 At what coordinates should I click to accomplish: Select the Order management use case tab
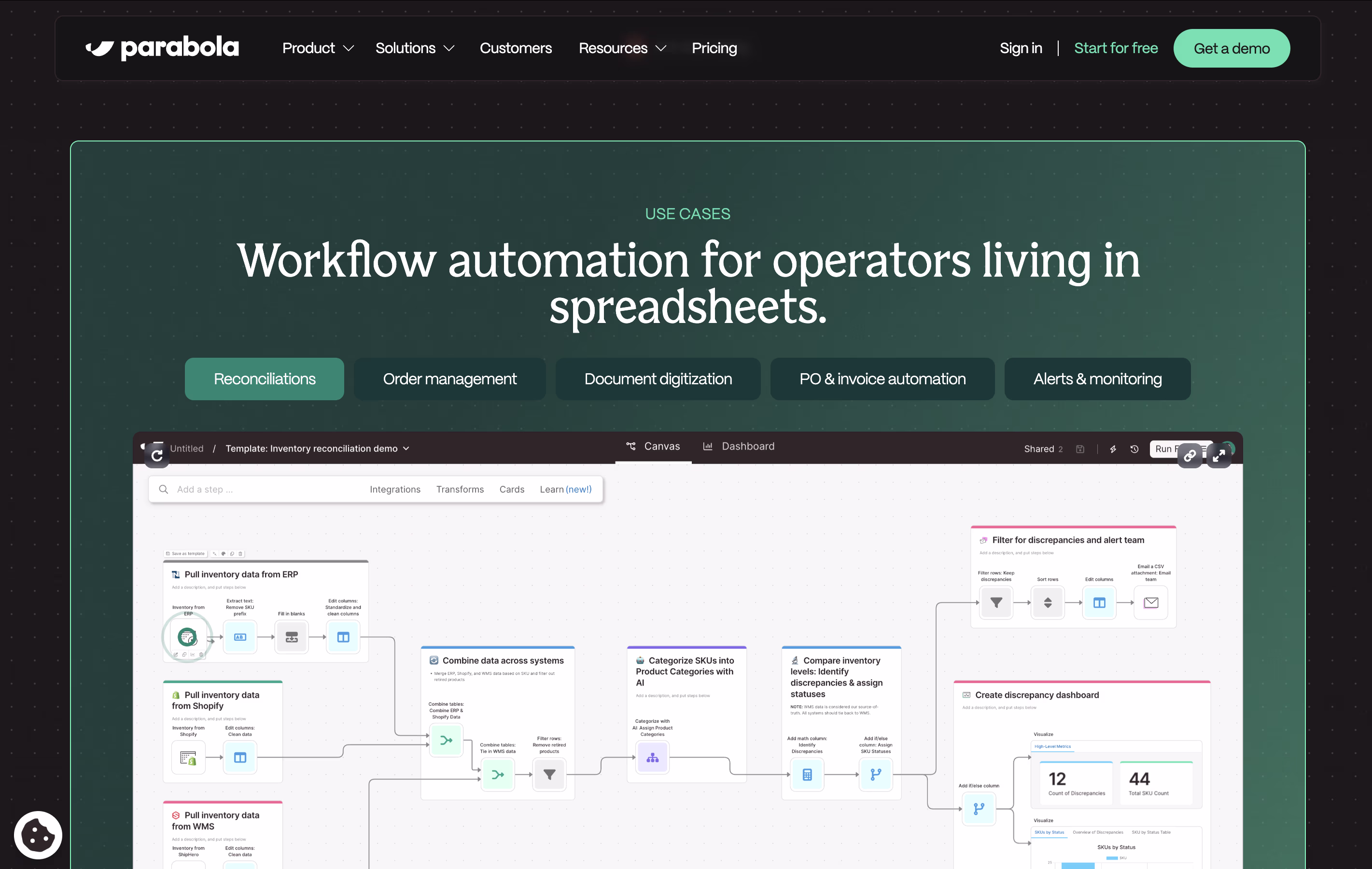449,379
